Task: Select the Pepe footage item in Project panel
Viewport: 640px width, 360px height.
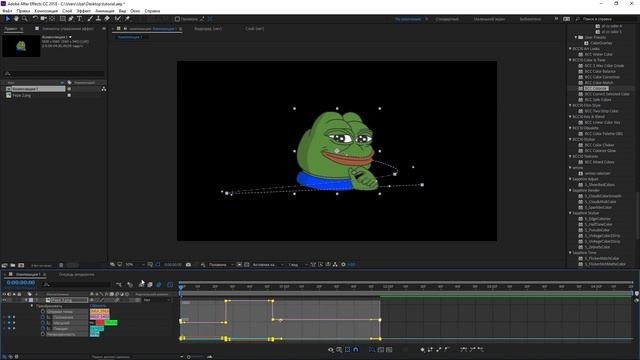Action: point(21,95)
